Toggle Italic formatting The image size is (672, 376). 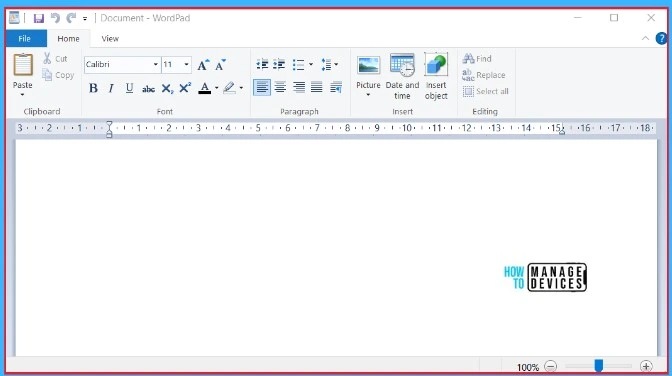click(111, 88)
